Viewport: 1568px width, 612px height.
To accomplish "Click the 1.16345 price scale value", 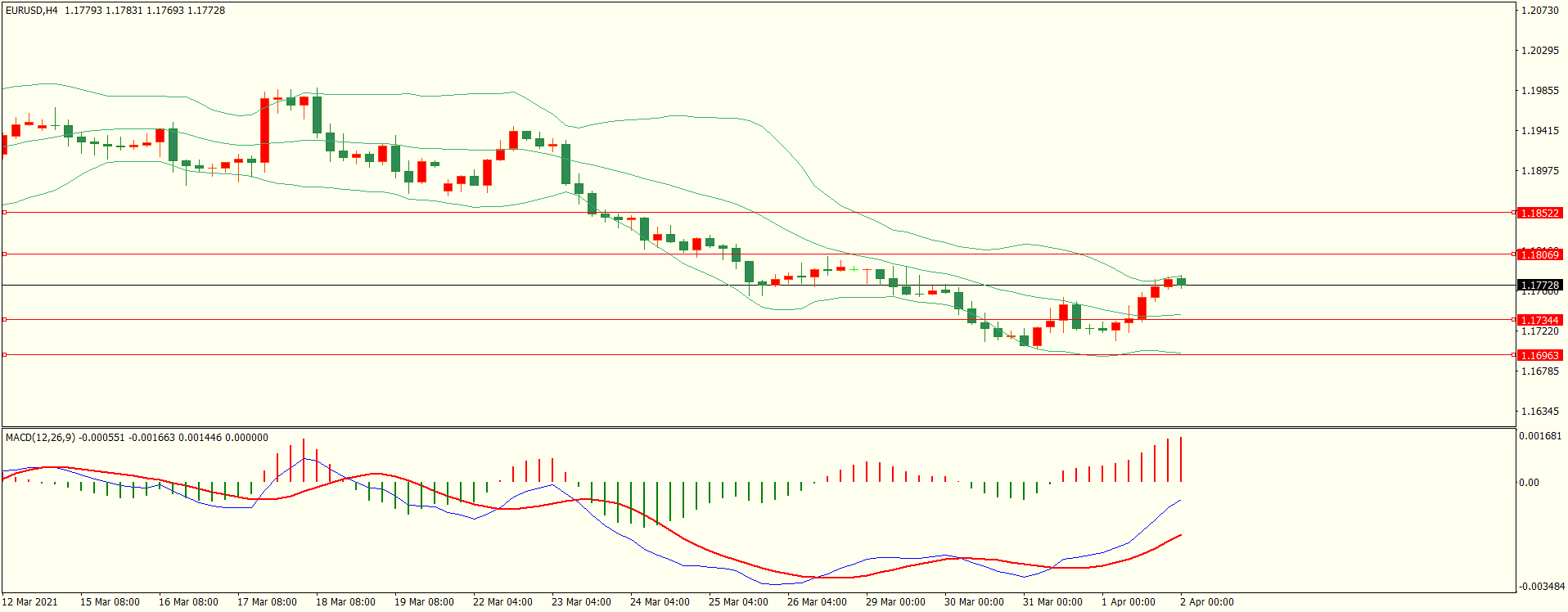I will pyautogui.click(x=1539, y=412).
